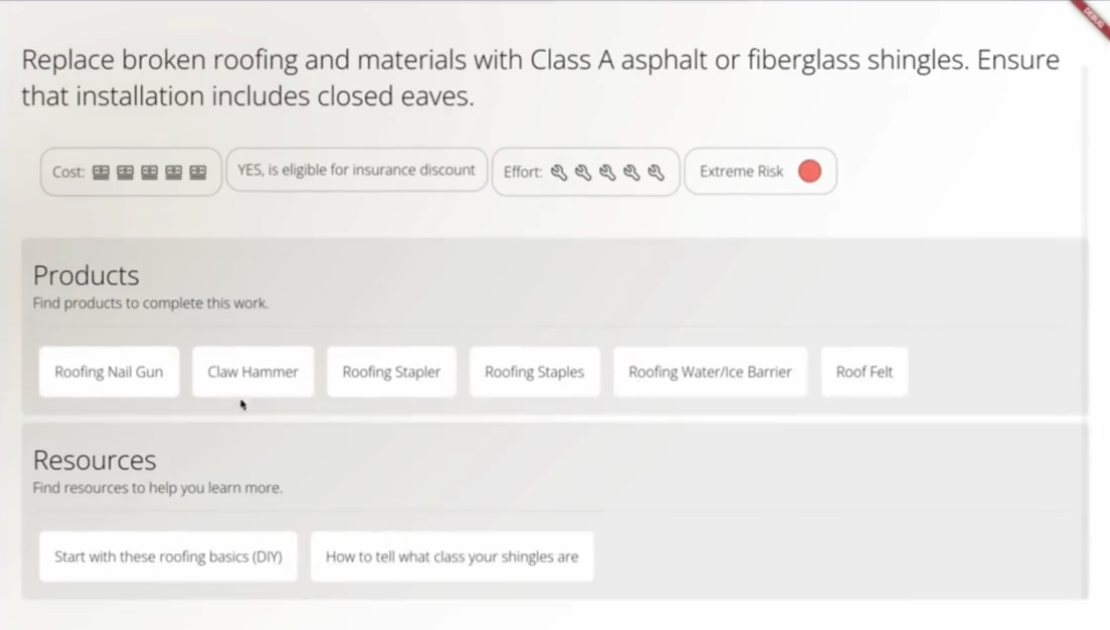Click the first effort wrench icon
The image size is (1110, 630).
[x=559, y=172]
